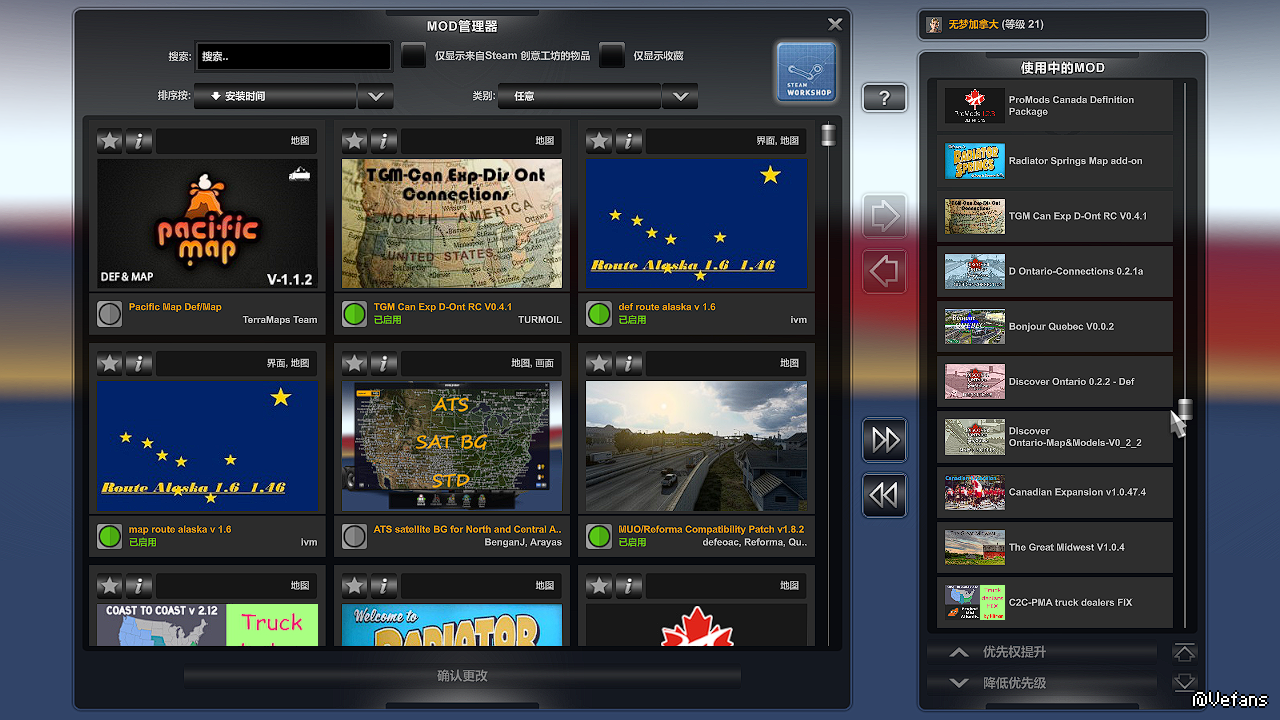
Task: Select active TGM Can Exp D-Ont RC
Action: point(1055,216)
